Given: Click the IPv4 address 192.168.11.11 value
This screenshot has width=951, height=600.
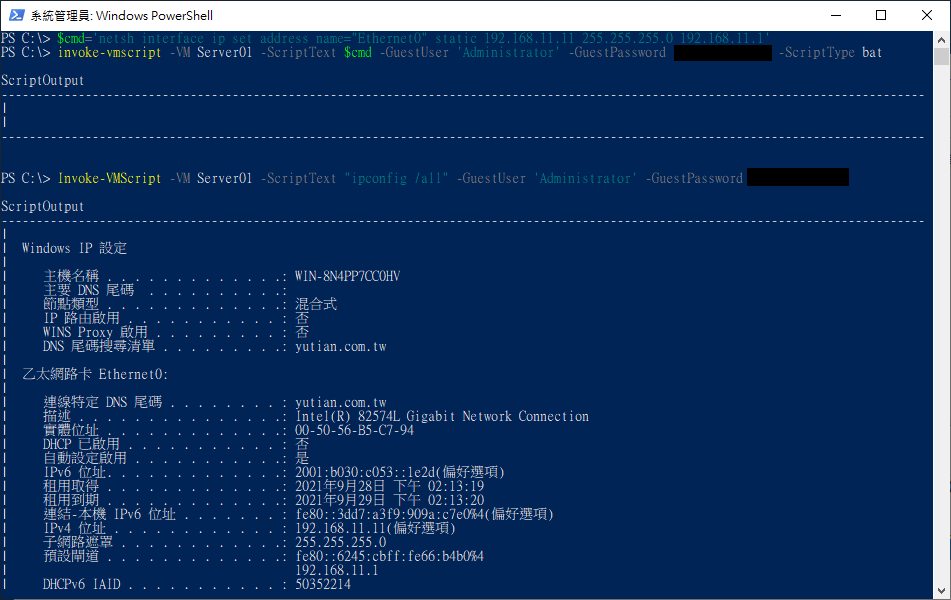Looking at the screenshot, I should [x=375, y=528].
